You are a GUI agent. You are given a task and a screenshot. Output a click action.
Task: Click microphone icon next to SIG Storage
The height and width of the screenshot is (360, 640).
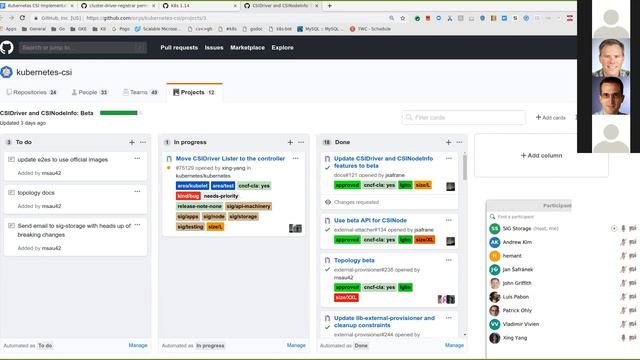(623, 229)
